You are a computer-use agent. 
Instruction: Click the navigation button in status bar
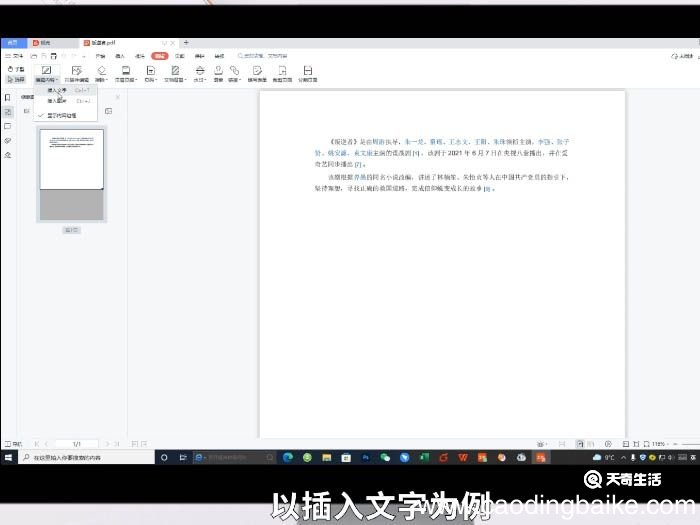[x=13, y=444]
